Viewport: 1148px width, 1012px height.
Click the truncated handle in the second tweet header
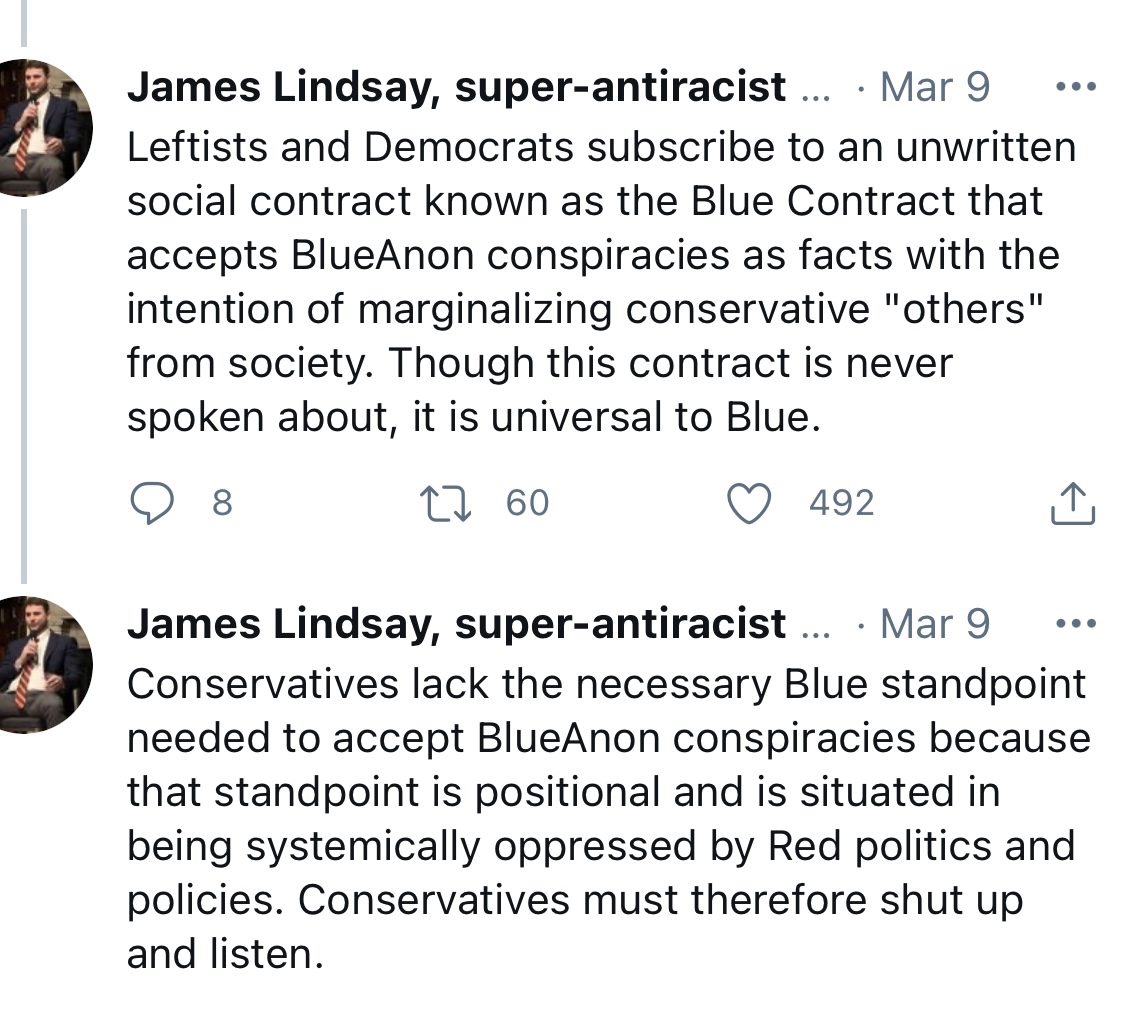[816, 627]
